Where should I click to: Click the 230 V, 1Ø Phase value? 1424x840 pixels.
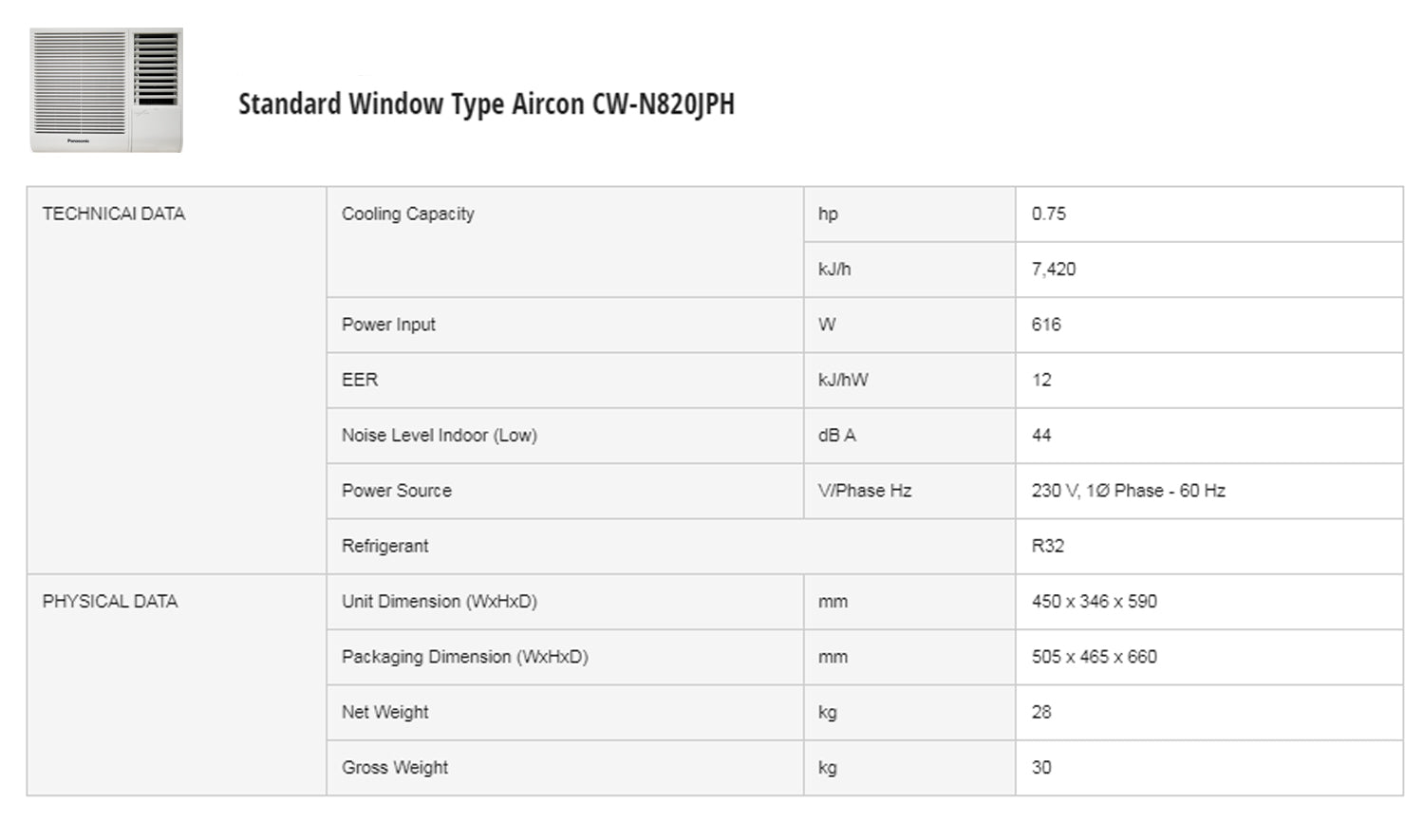click(x=1128, y=491)
